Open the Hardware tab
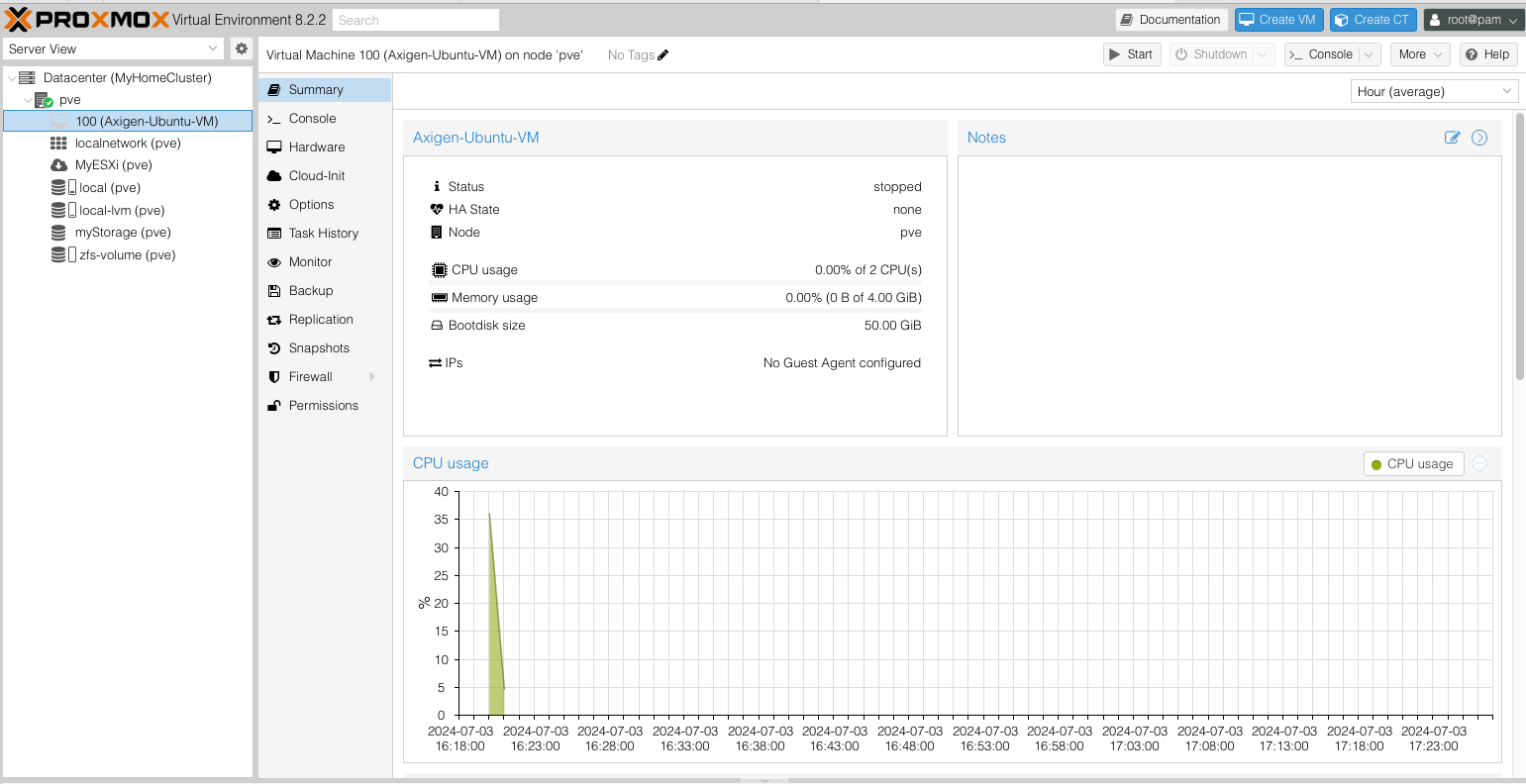Image resolution: width=1526 pixels, height=784 pixels. pos(325,147)
